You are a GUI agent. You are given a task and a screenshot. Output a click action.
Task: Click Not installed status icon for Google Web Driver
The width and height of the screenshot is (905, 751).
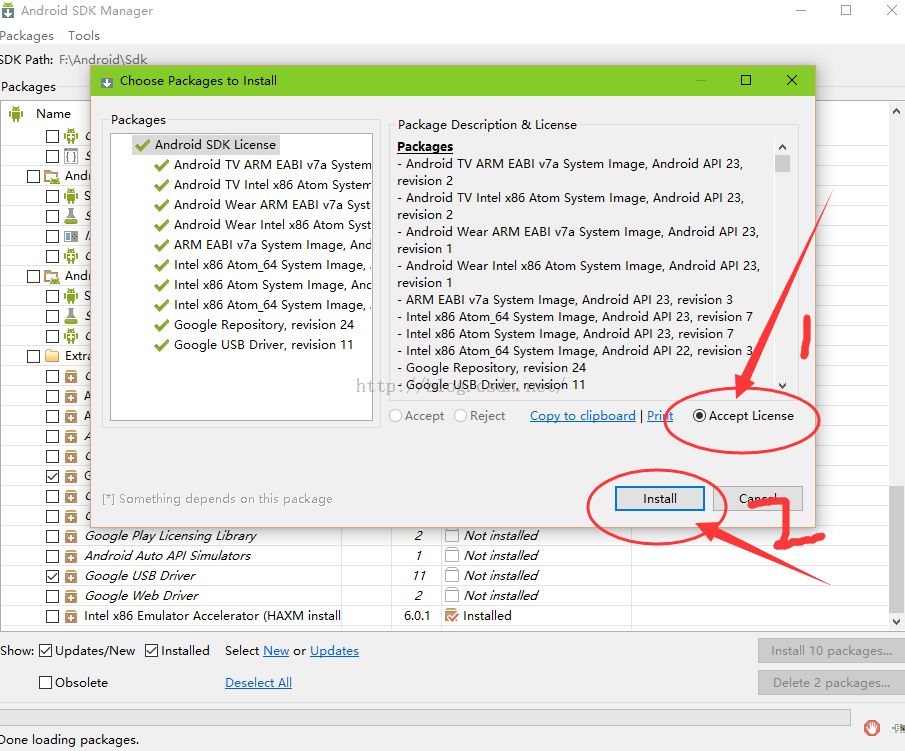[452, 596]
